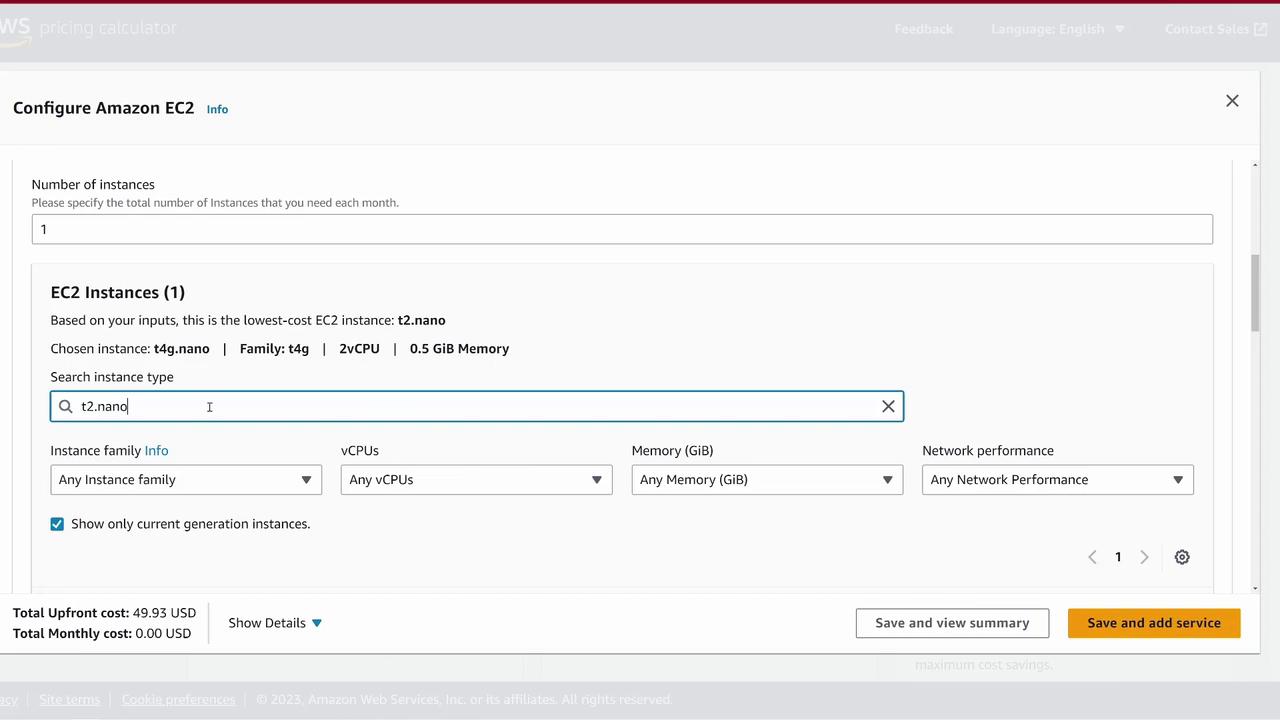1280x720 pixels.
Task: Follow the Contact Sales link
Action: tap(1215, 29)
